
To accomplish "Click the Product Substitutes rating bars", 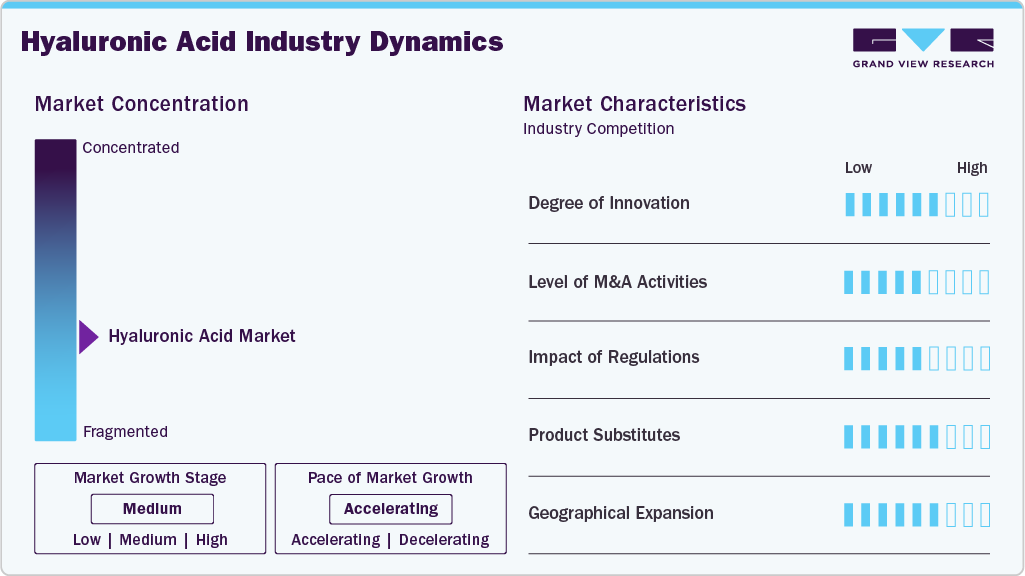I will coord(916,436).
